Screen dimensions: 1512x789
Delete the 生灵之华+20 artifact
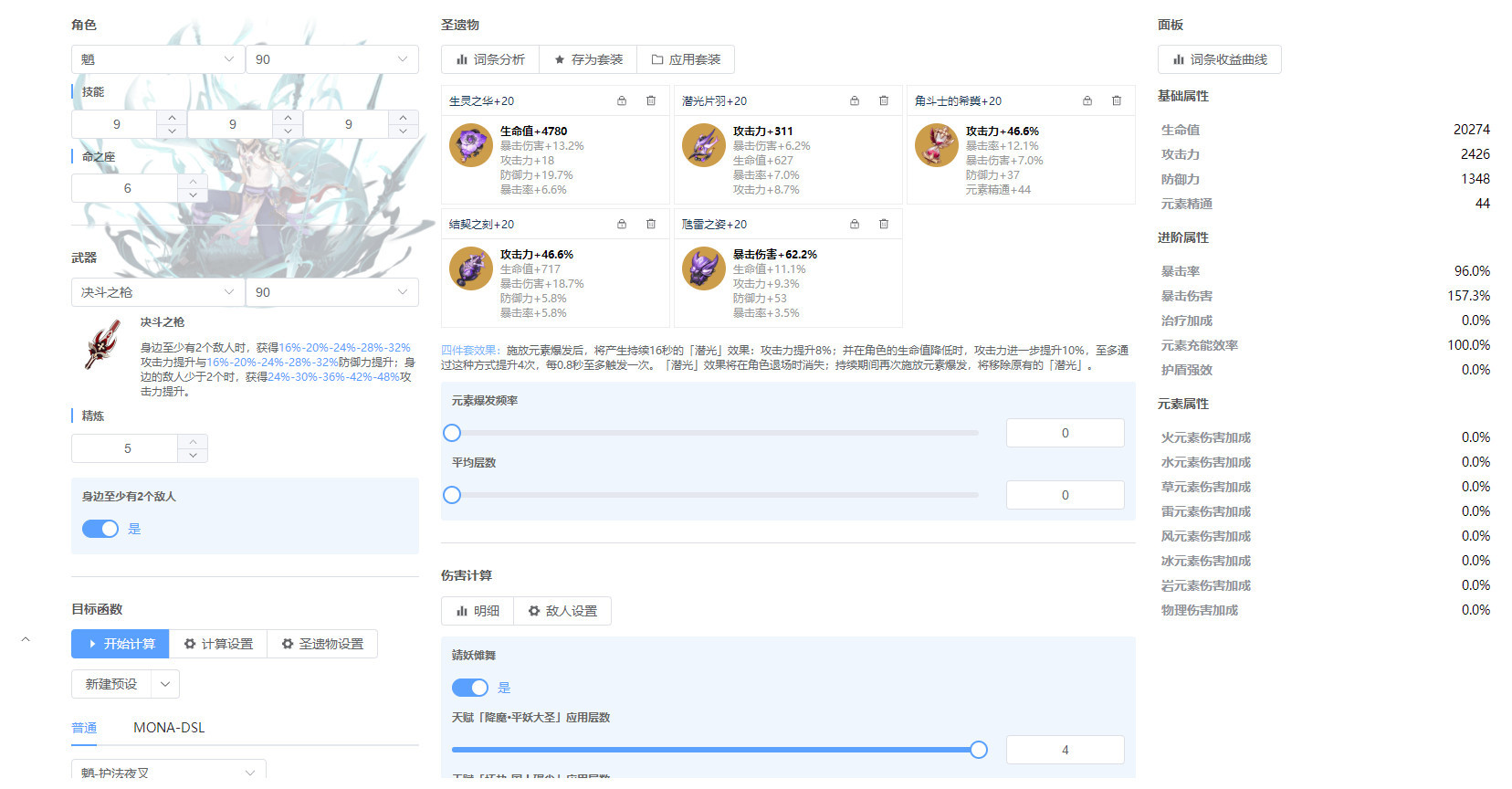point(651,100)
